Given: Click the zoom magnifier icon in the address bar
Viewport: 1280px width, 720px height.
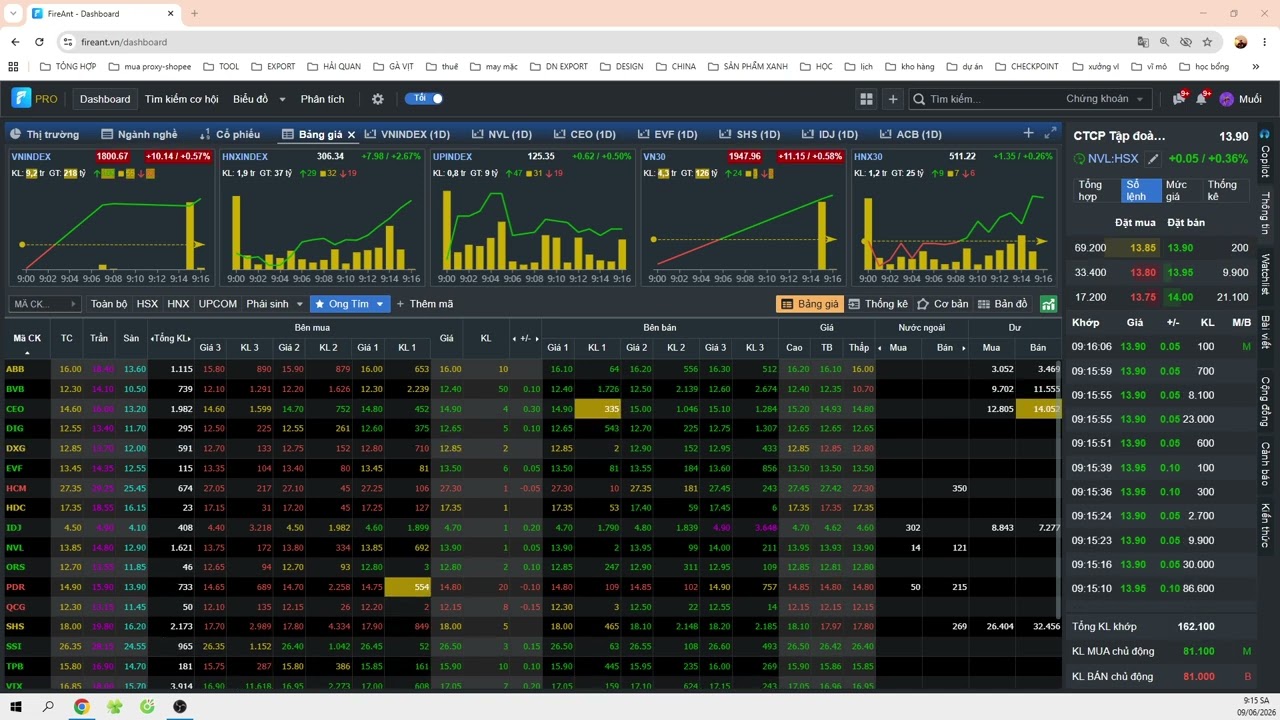Looking at the screenshot, I should [1164, 42].
